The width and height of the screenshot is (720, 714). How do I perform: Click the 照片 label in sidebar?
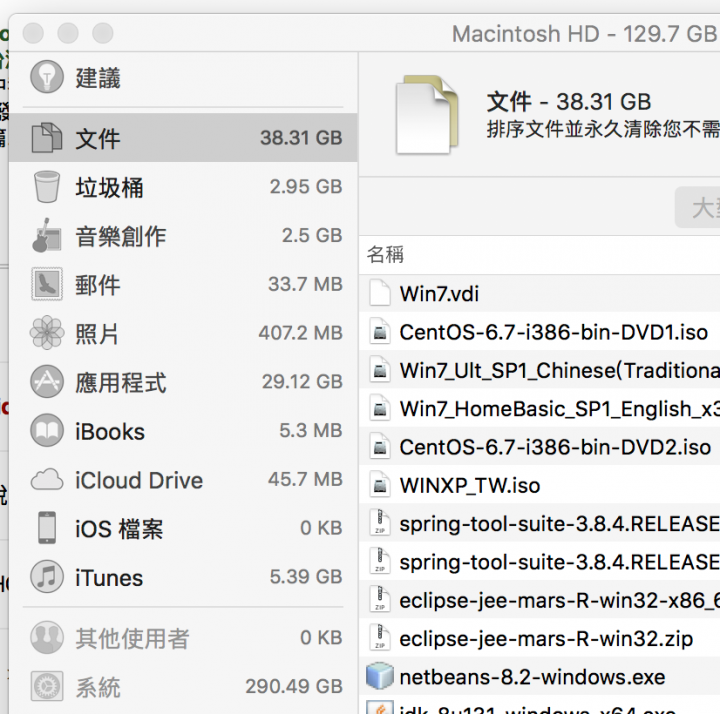(x=97, y=334)
